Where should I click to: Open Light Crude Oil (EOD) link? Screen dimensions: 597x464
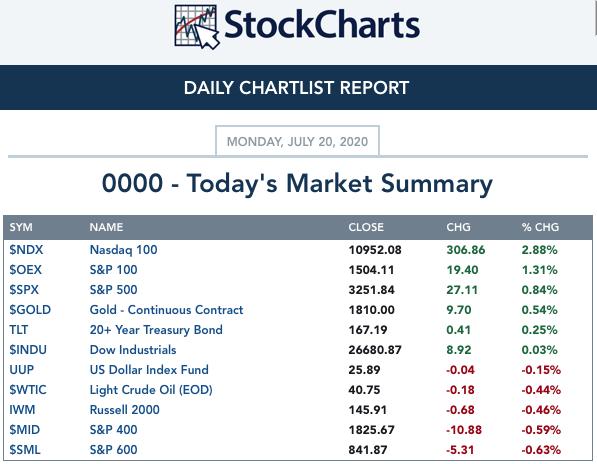click(151, 390)
